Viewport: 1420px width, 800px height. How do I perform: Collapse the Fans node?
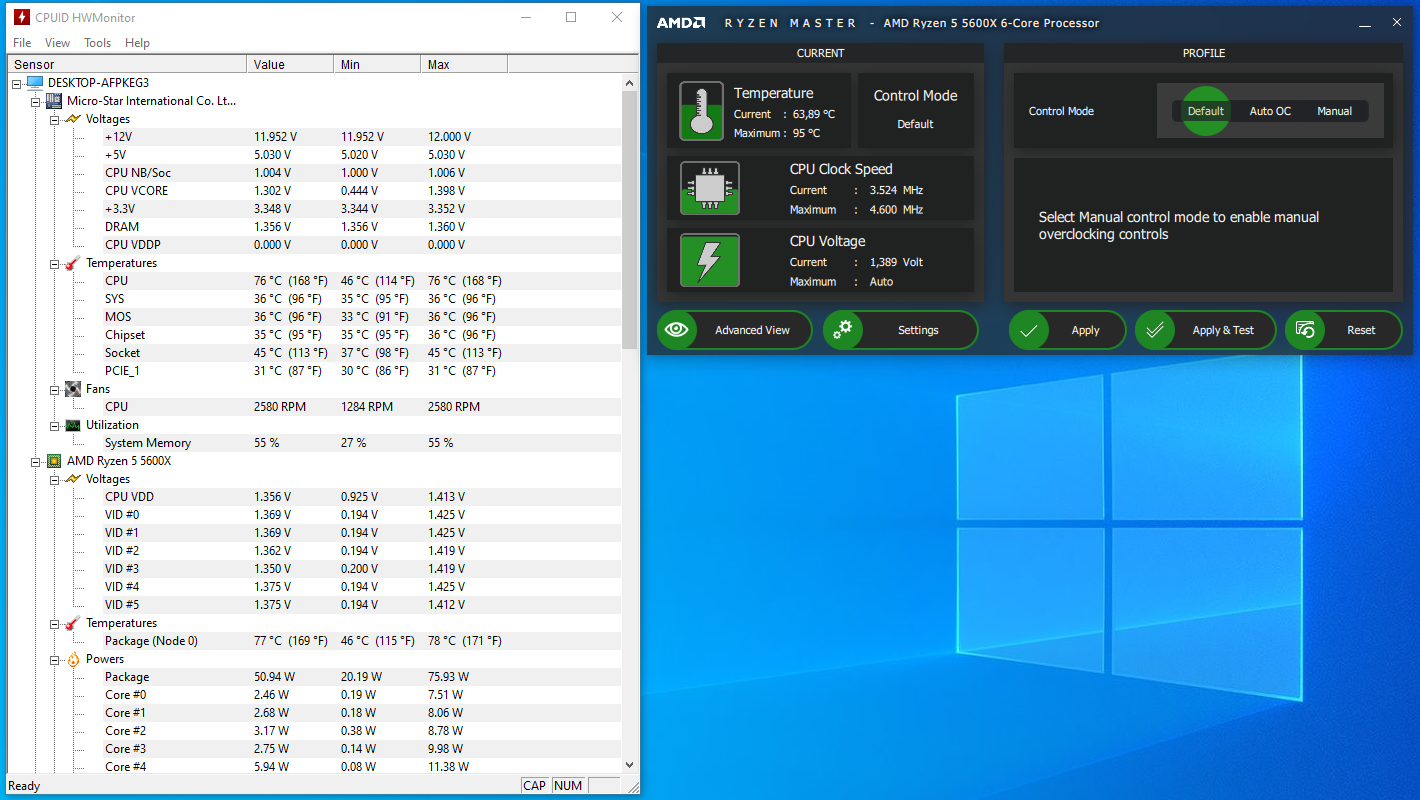(55, 389)
